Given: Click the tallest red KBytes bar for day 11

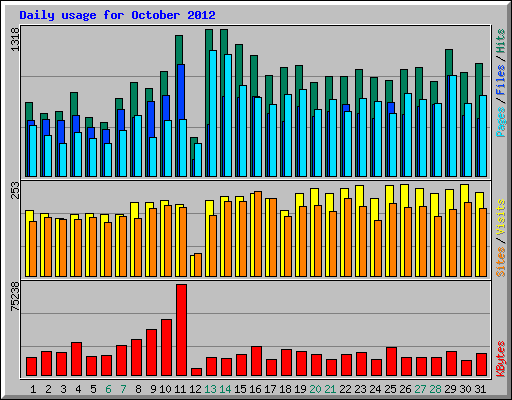Looking at the screenshot, I should 181,330.
